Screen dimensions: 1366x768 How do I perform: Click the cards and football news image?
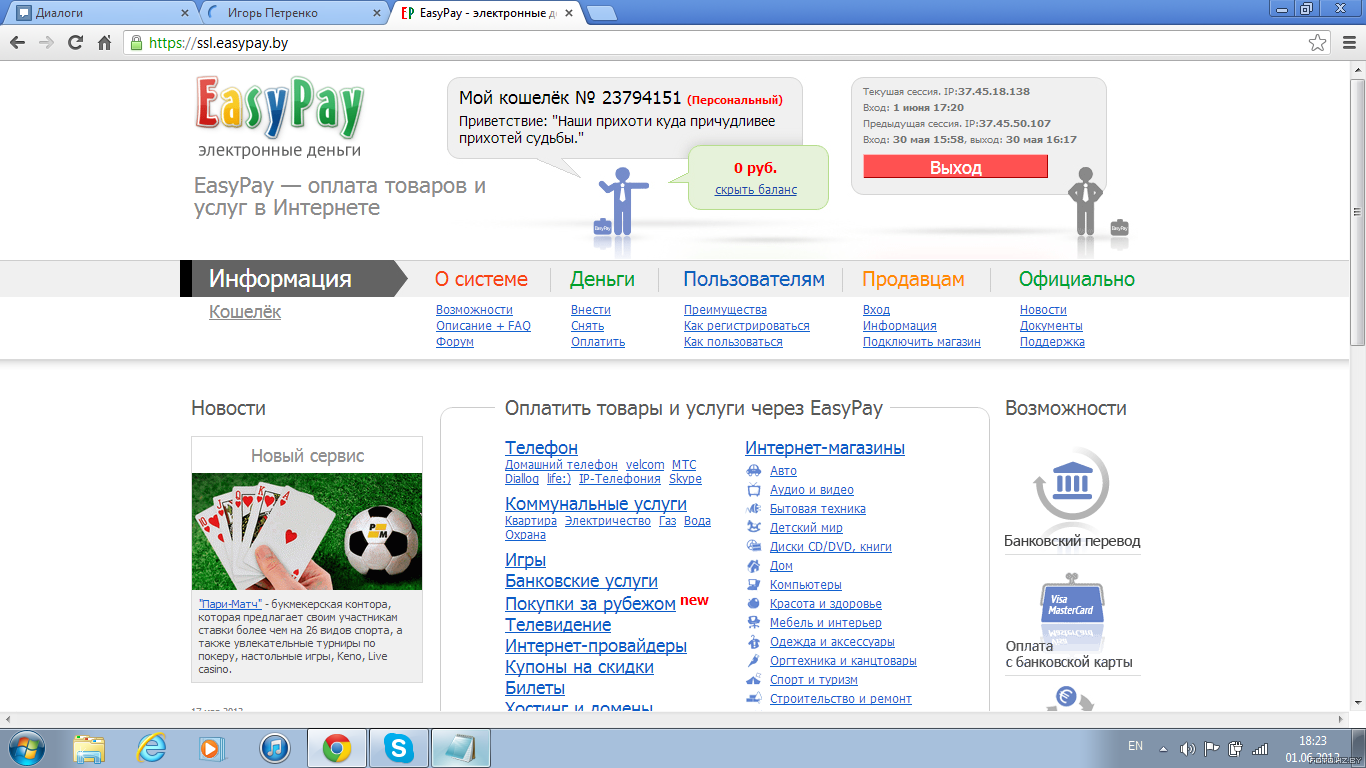tap(307, 531)
